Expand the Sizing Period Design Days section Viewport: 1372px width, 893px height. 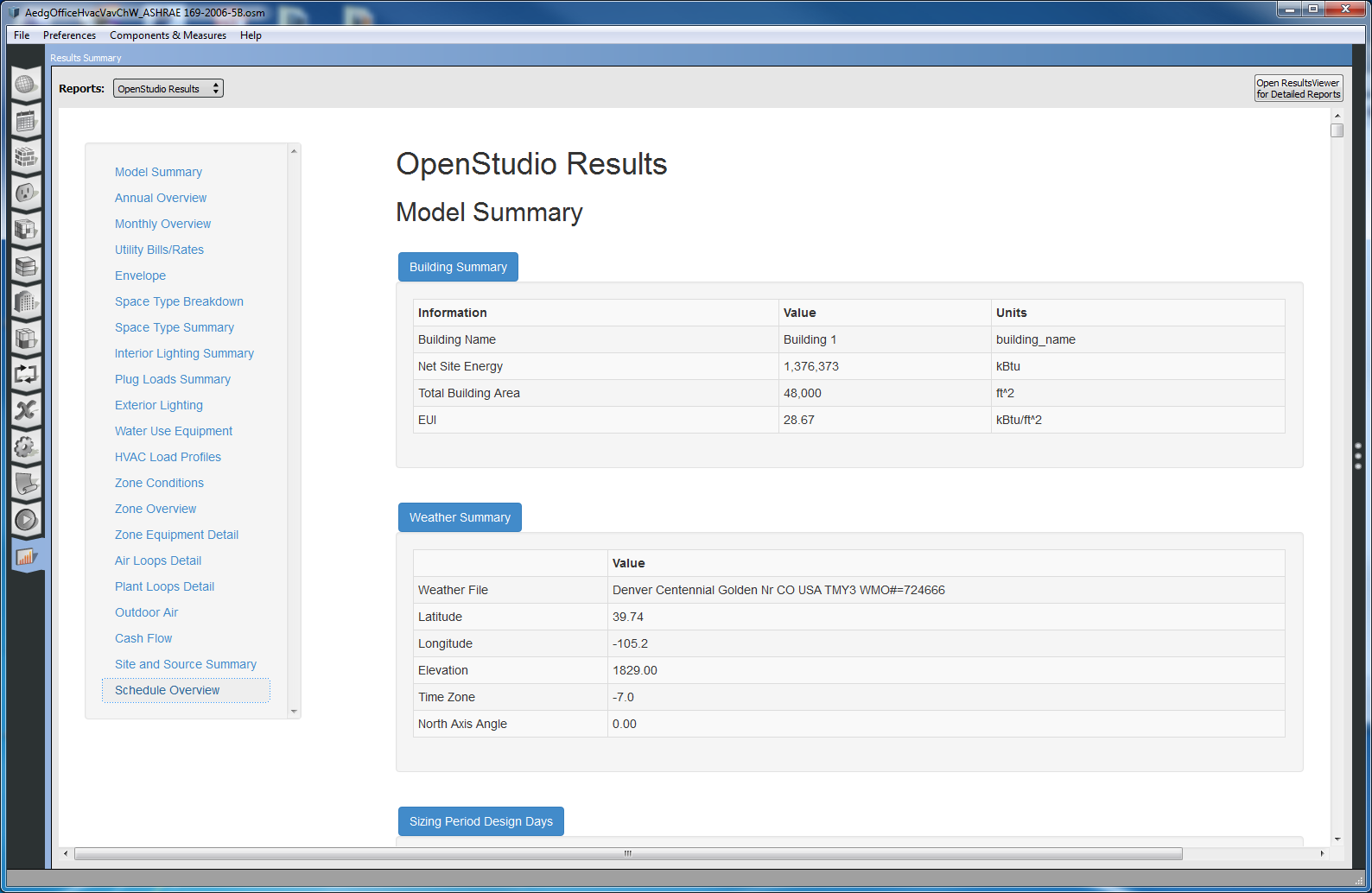[480, 821]
